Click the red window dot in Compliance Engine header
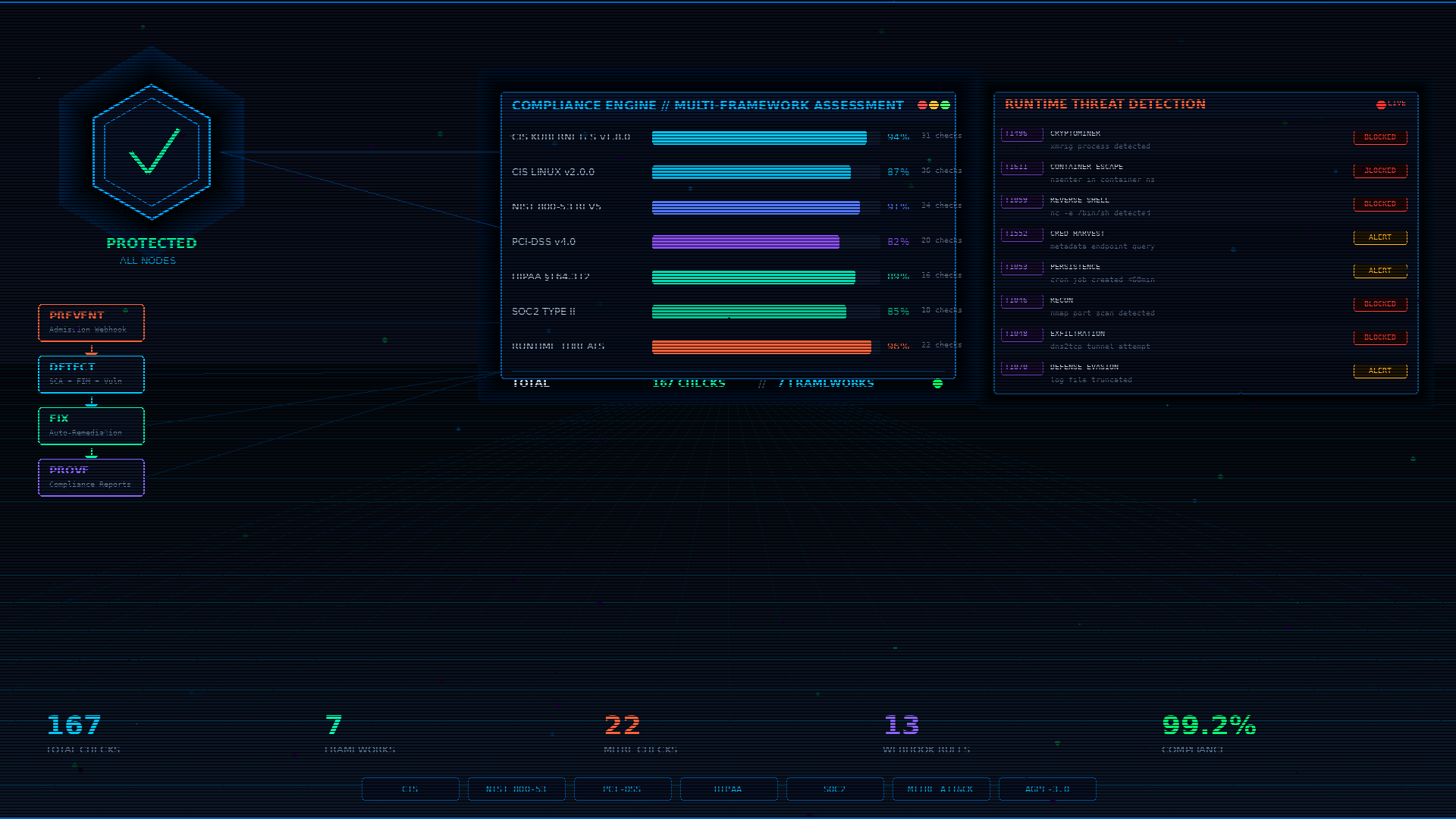The width and height of the screenshot is (1456, 819). point(922,105)
